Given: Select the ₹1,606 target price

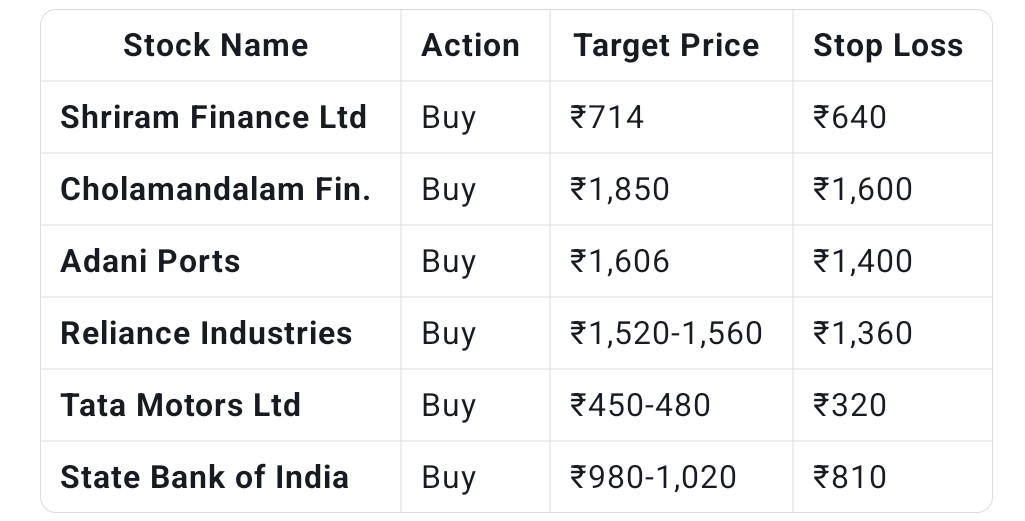Looking at the screenshot, I should click(x=620, y=261).
